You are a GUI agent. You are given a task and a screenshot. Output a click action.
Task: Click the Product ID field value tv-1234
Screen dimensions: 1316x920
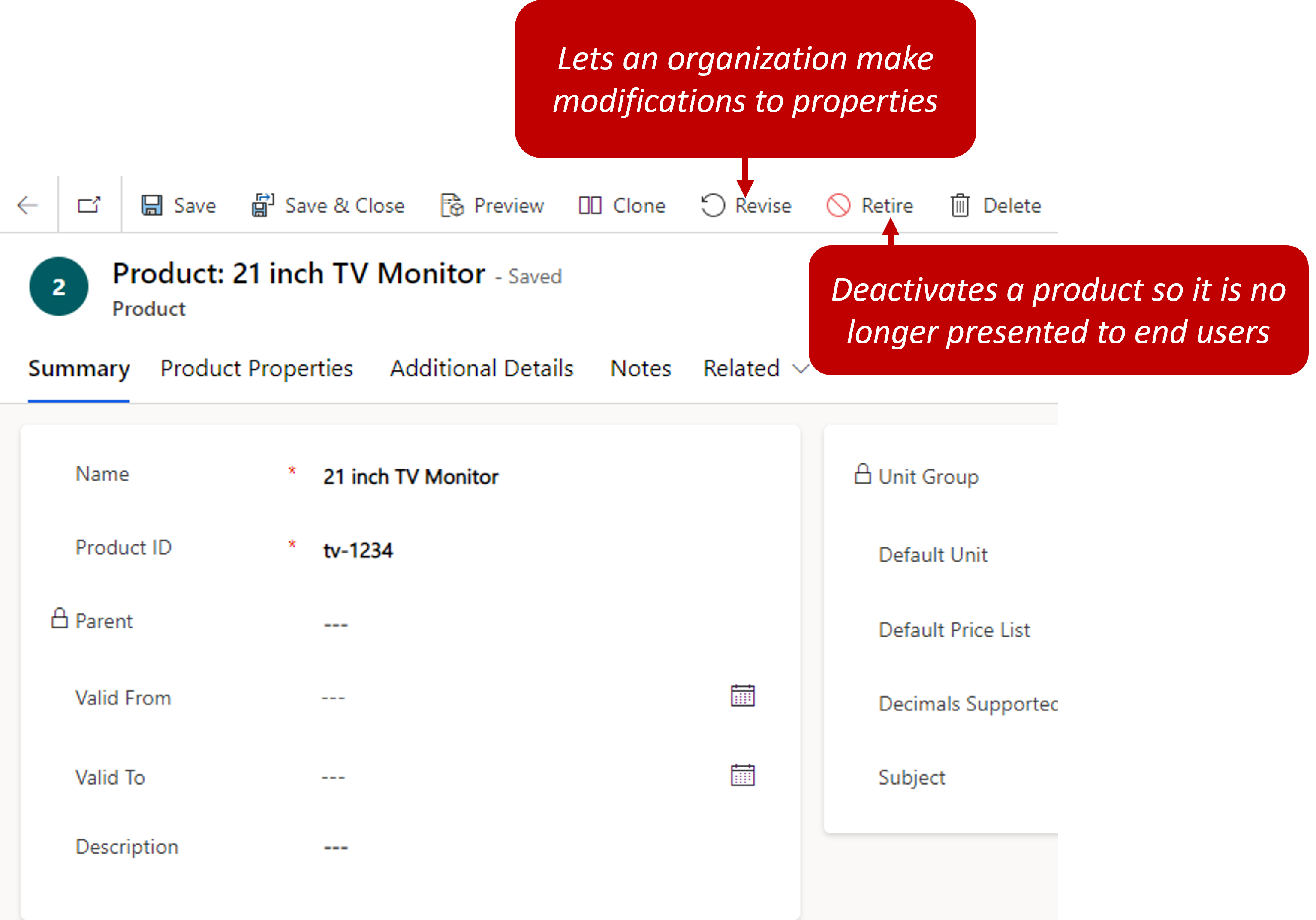click(x=358, y=551)
